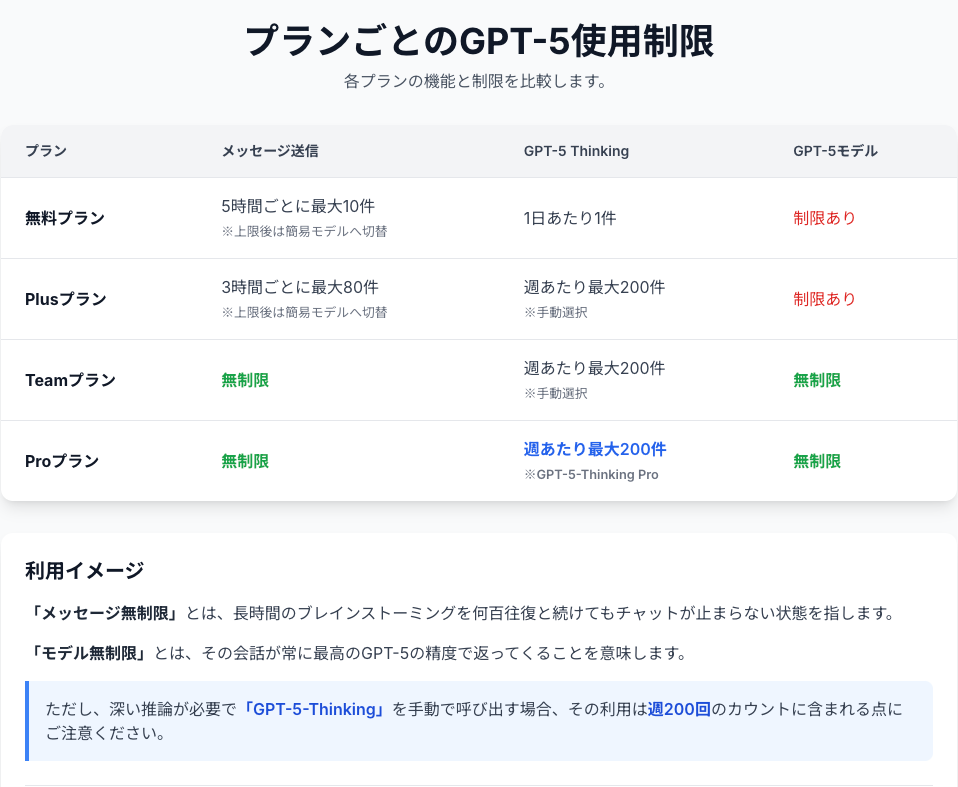Viewport: 958px width, 787px height.
Task: Click bold 「メッセージ無制限」 text
Action: 104,613
